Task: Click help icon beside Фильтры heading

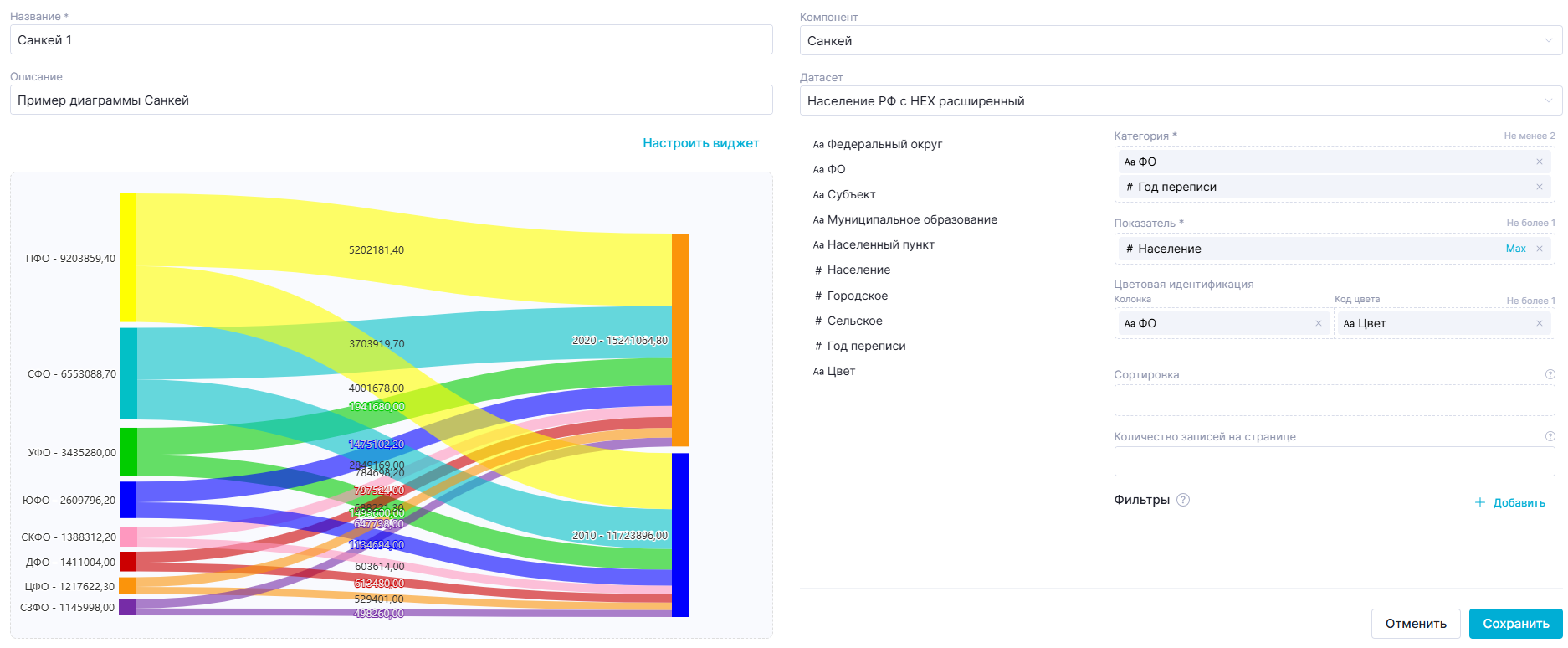Action: pyautogui.click(x=1182, y=500)
